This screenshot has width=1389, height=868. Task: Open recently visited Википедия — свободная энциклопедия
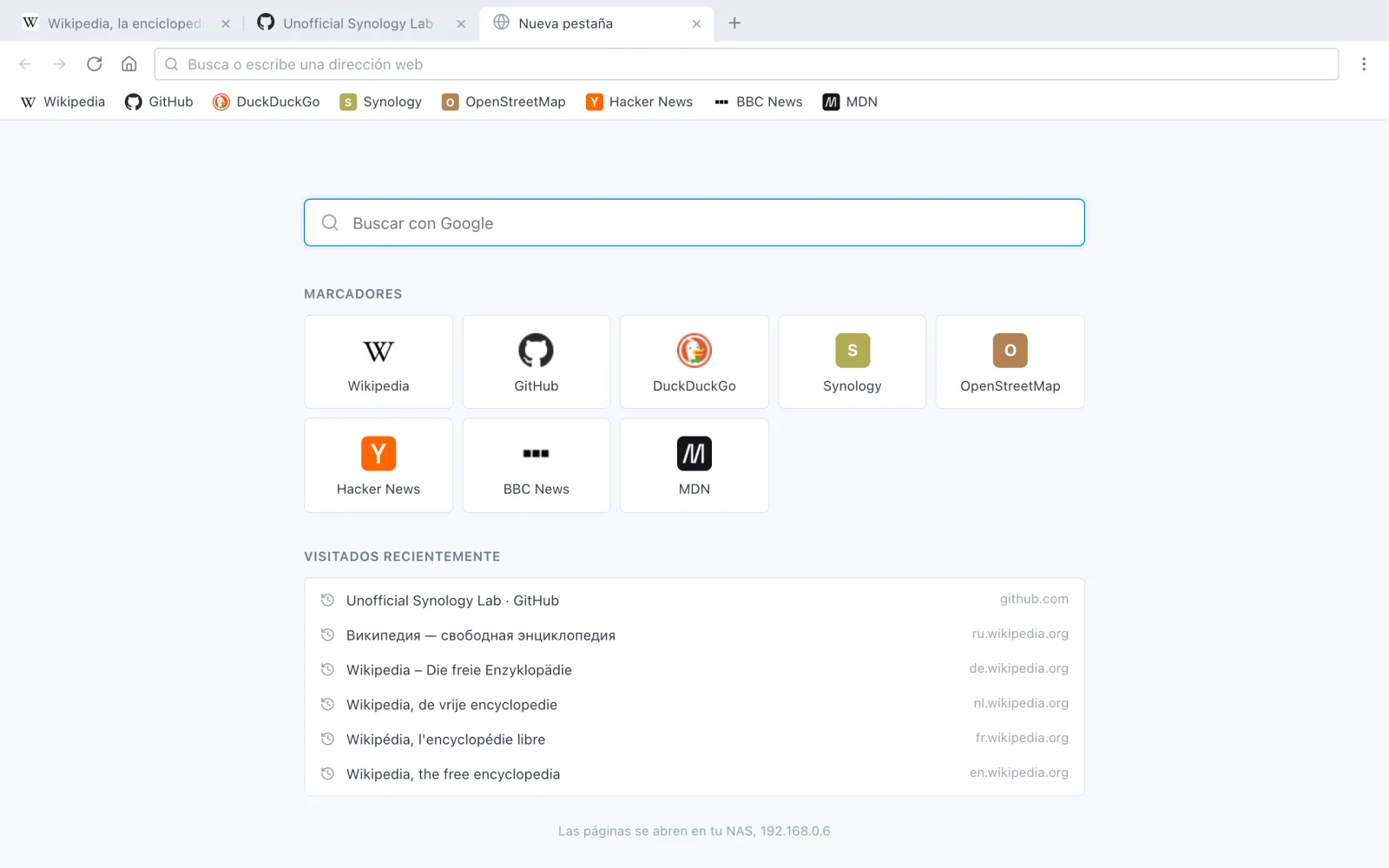[x=694, y=635]
